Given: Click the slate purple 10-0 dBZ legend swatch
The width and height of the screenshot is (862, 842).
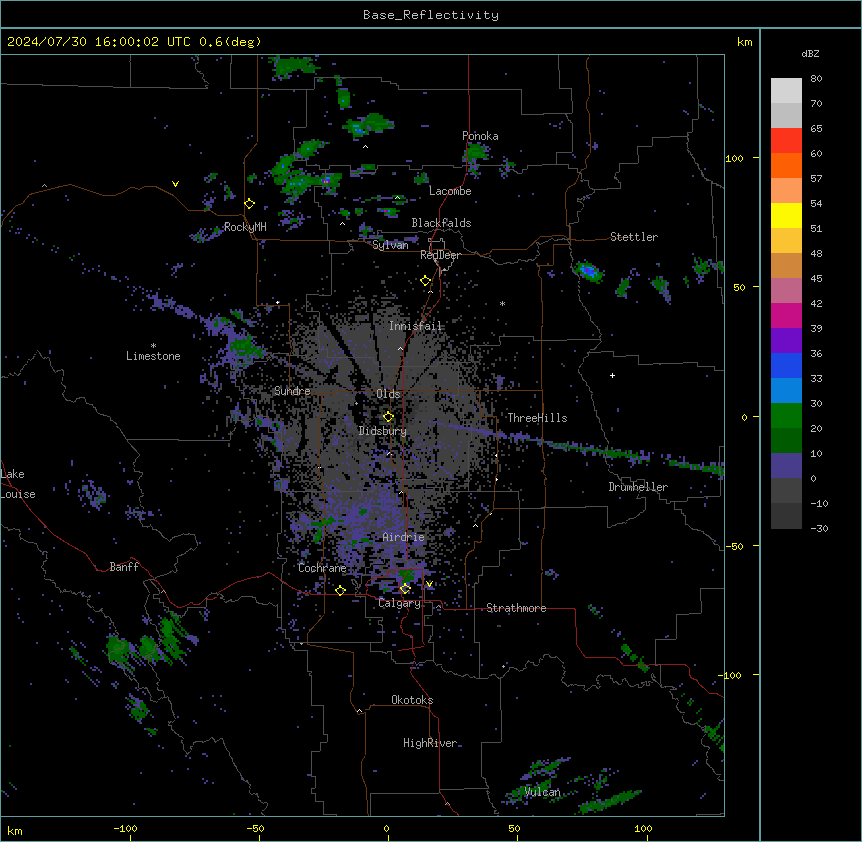Looking at the screenshot, I should [x=786, y=466].
